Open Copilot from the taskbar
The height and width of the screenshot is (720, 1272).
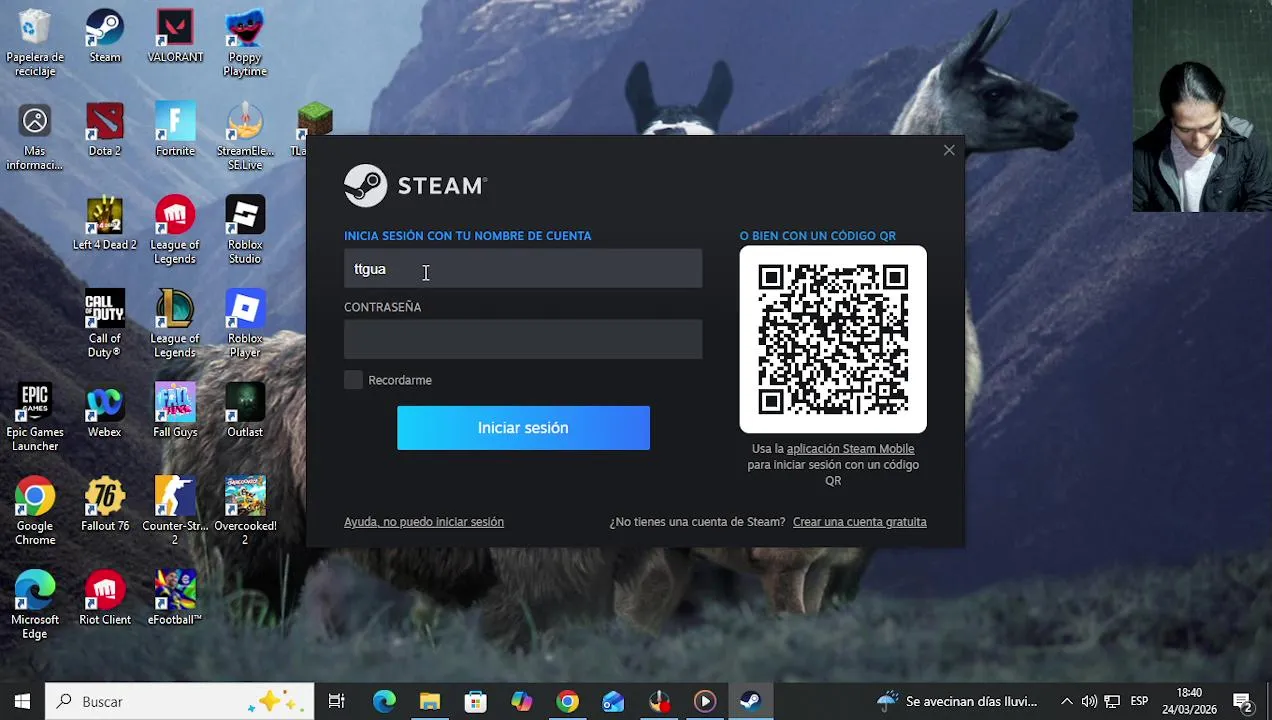coord(522,701)
